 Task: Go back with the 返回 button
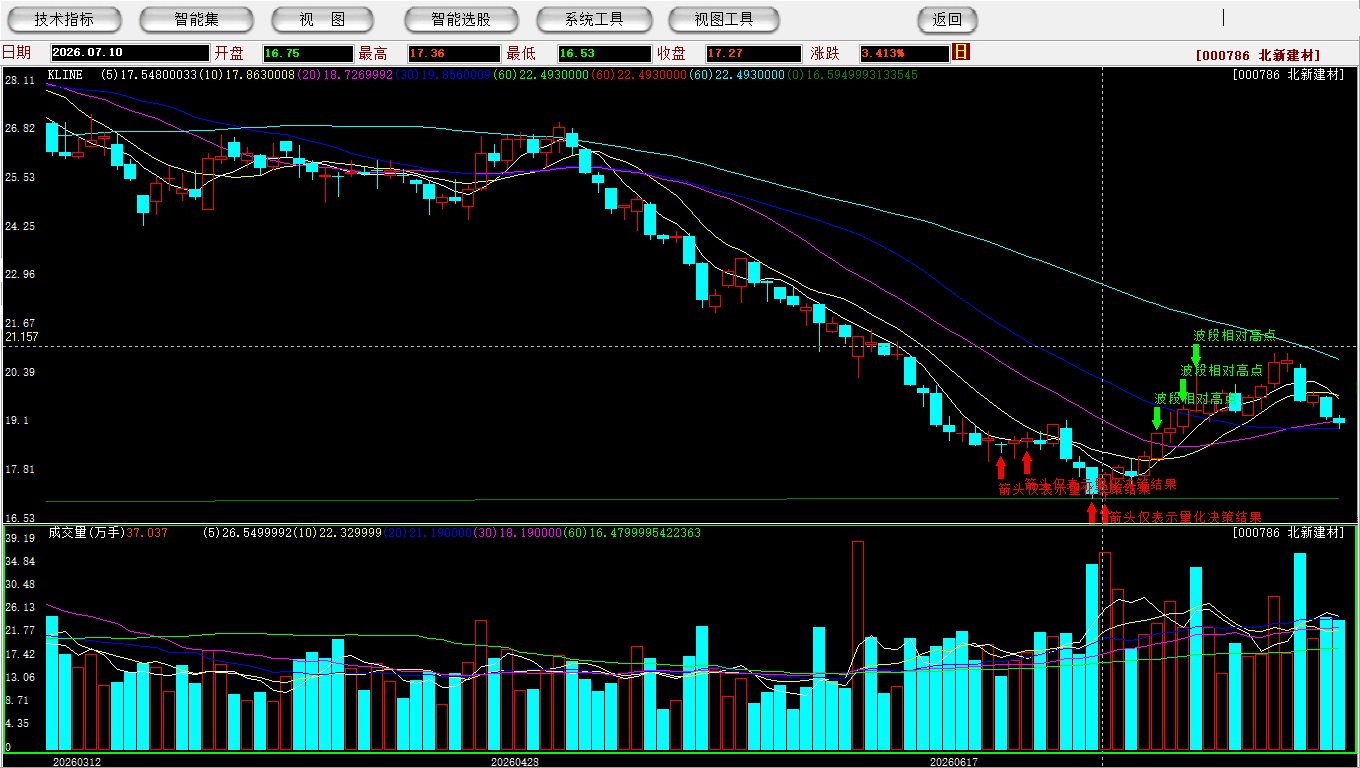(x=947, y=19)
